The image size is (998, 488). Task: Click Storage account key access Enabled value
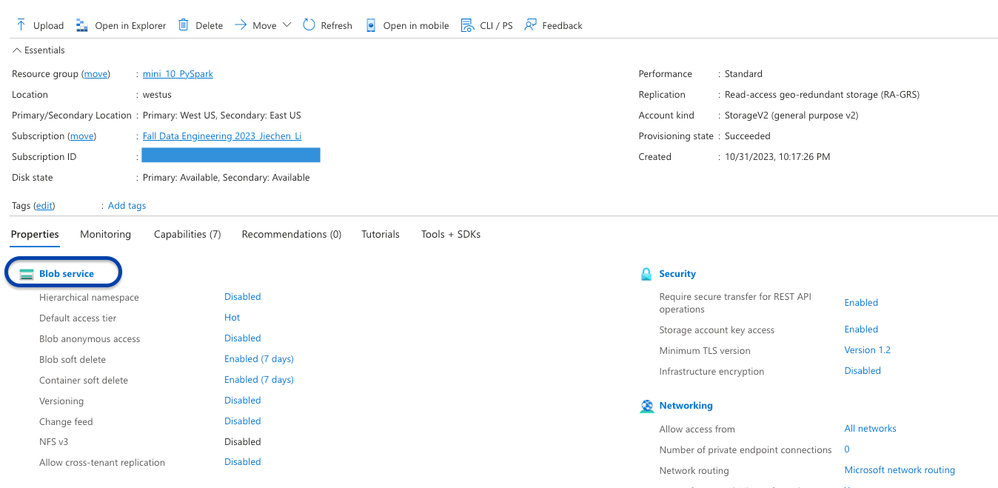click(x=861, y=330)
